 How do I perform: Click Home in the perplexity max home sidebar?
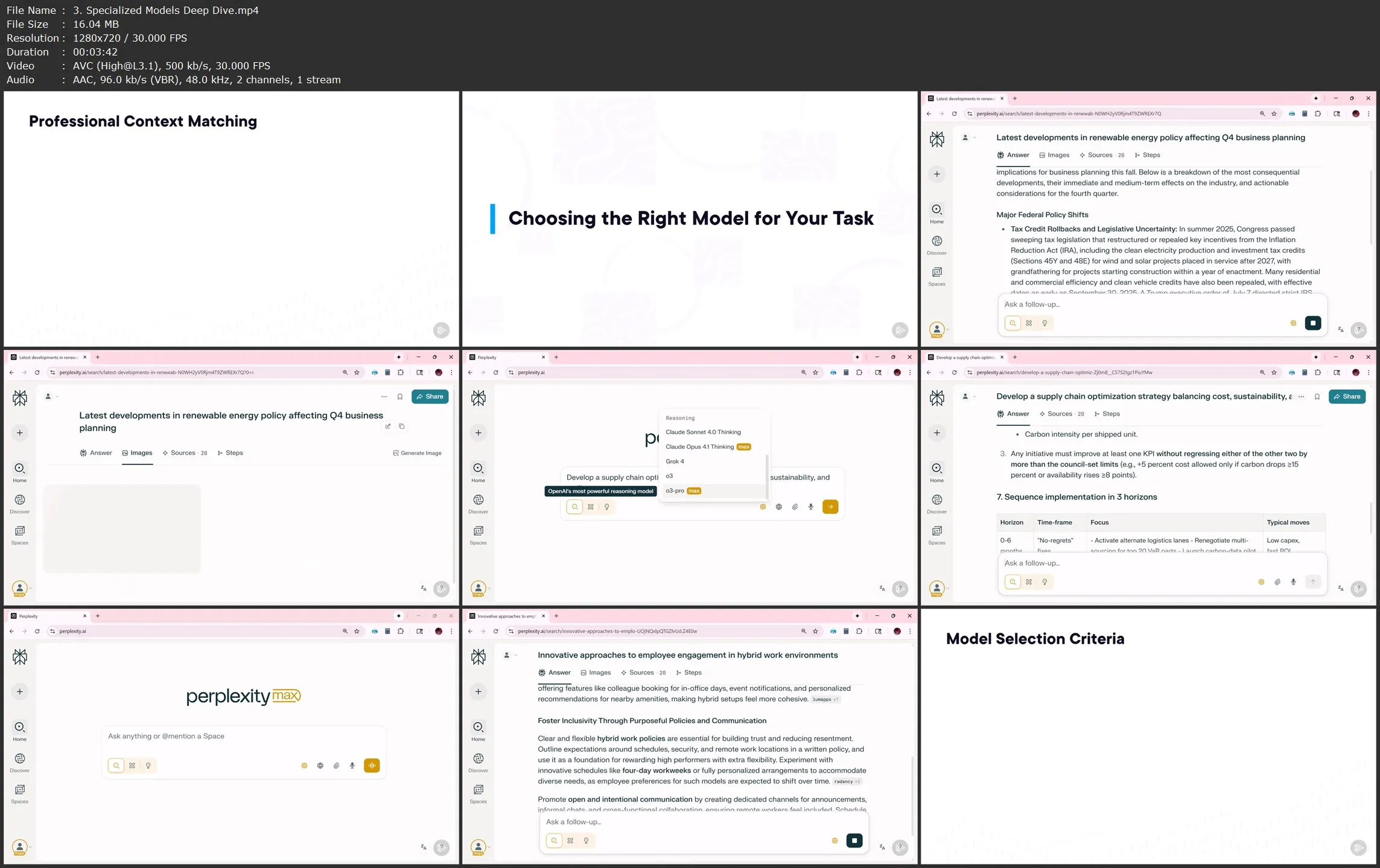click(x=20, y=732)
